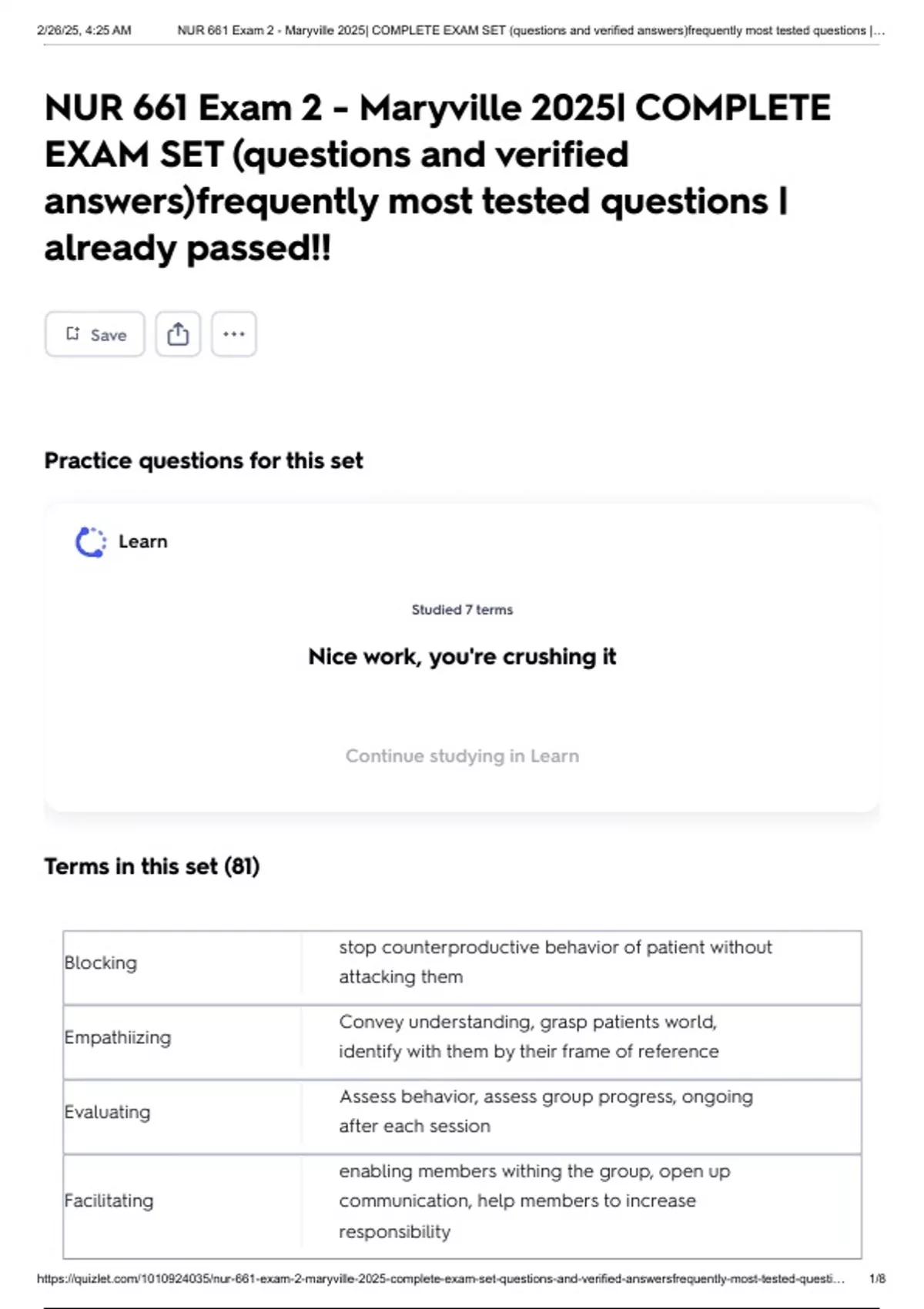
Task: Click the circular Learn mode icon
Action: 91,542
